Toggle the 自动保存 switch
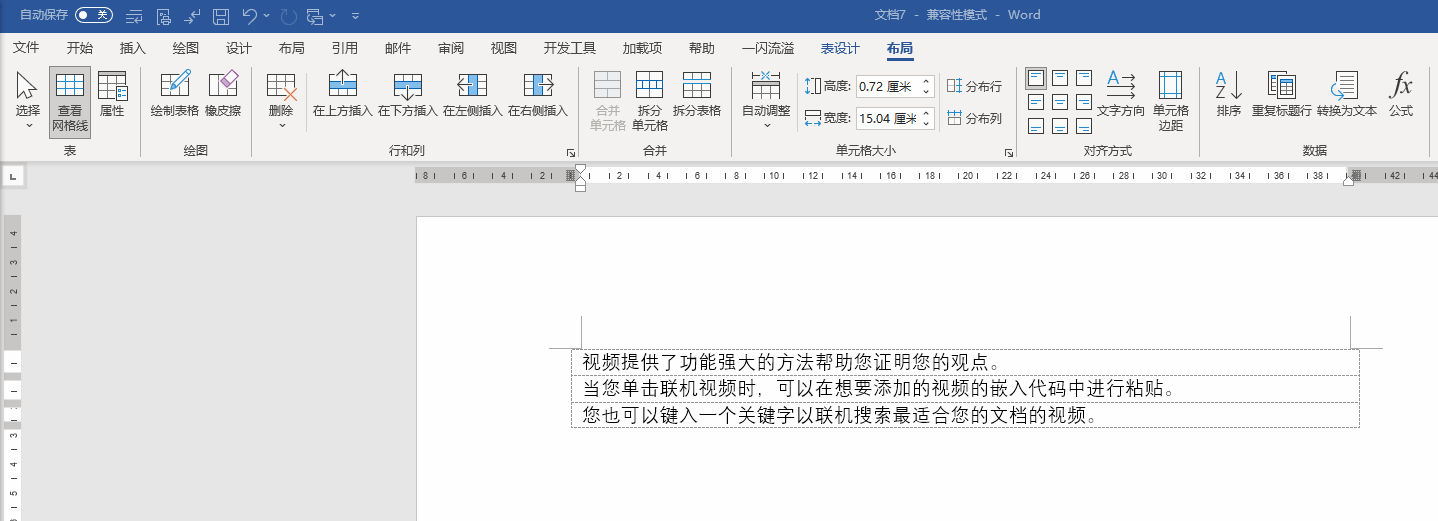This screenshot has width=1438, height=521. pos(94,15)
